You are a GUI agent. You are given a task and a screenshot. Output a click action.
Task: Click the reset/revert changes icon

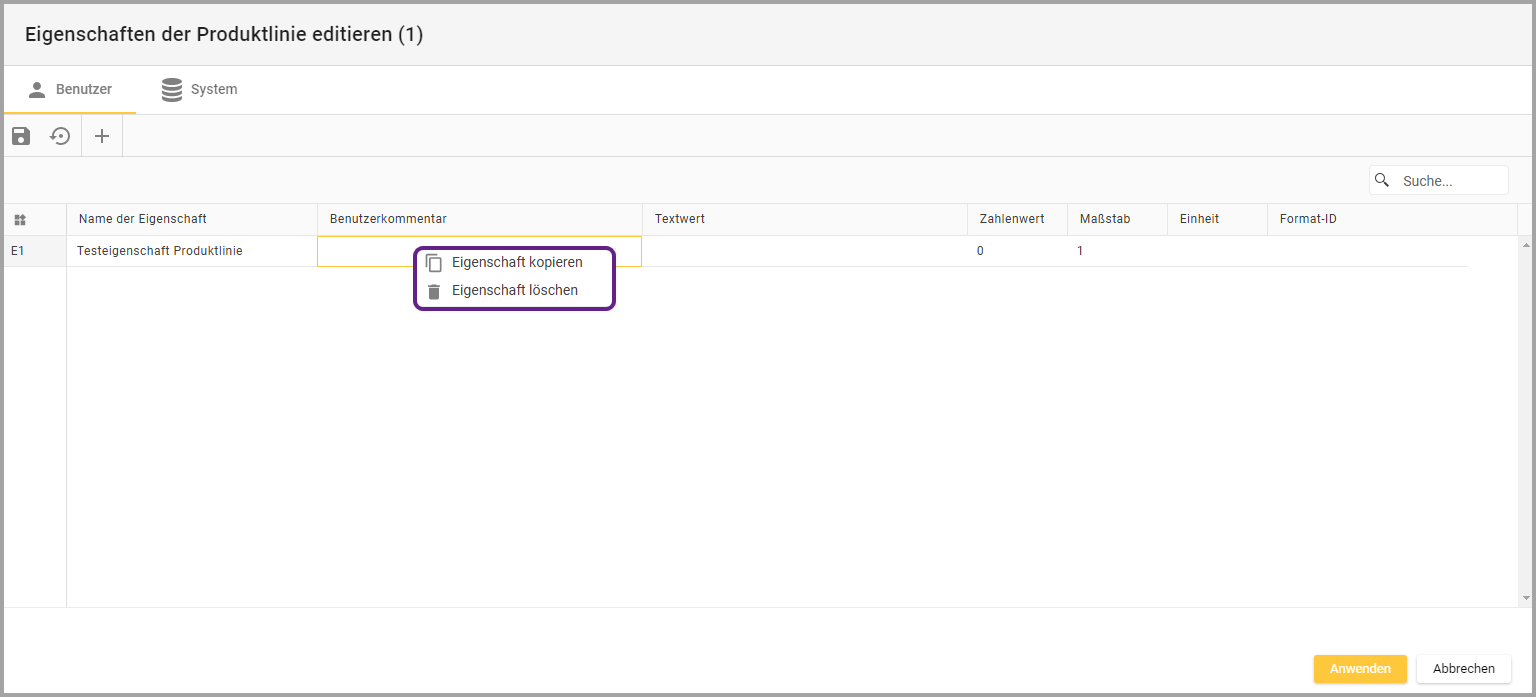[x=61, y=136]
